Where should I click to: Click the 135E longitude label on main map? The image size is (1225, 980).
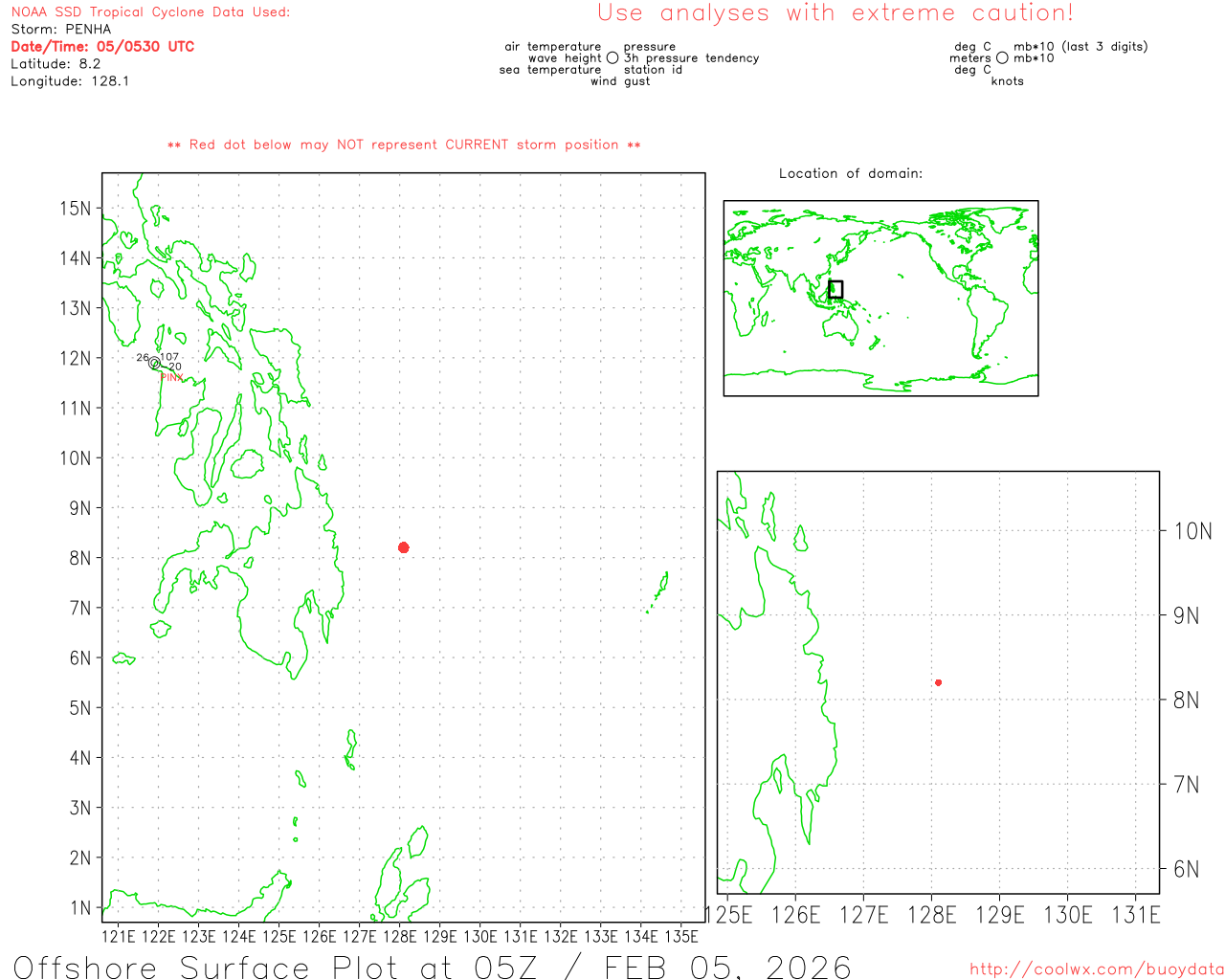tap(681, 936)
